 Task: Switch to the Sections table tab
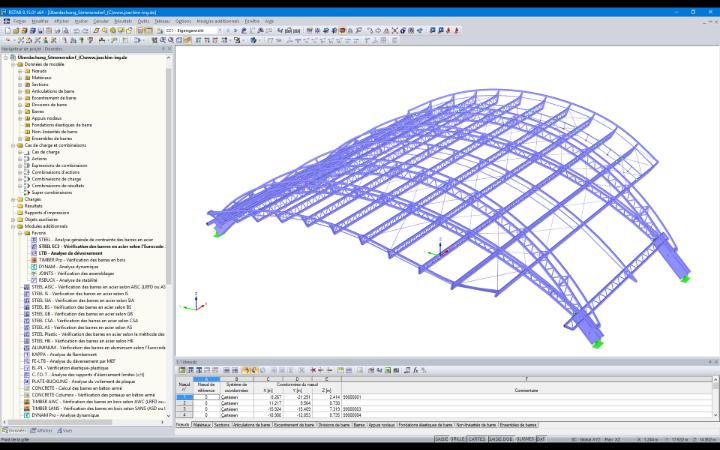(222, 425)
